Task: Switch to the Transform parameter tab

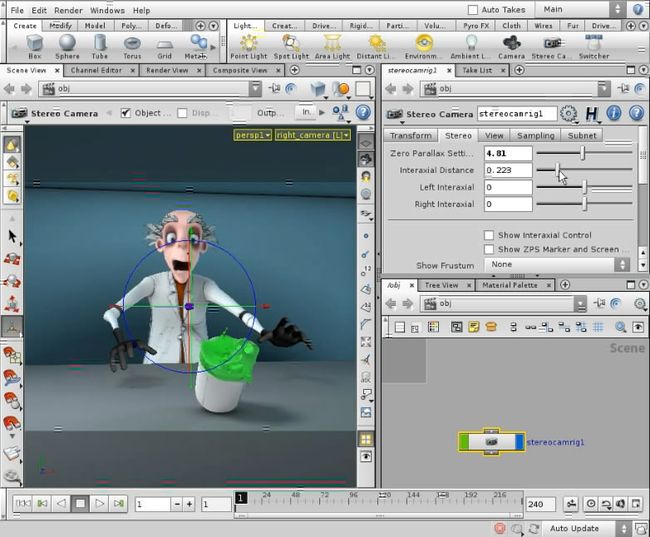Action: 410,136
